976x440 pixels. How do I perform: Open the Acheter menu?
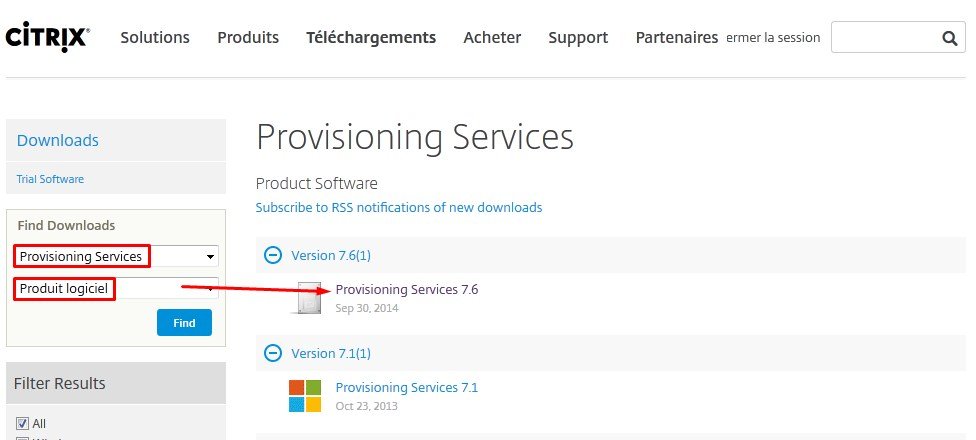pyautogui.click(x=492, y=38)
